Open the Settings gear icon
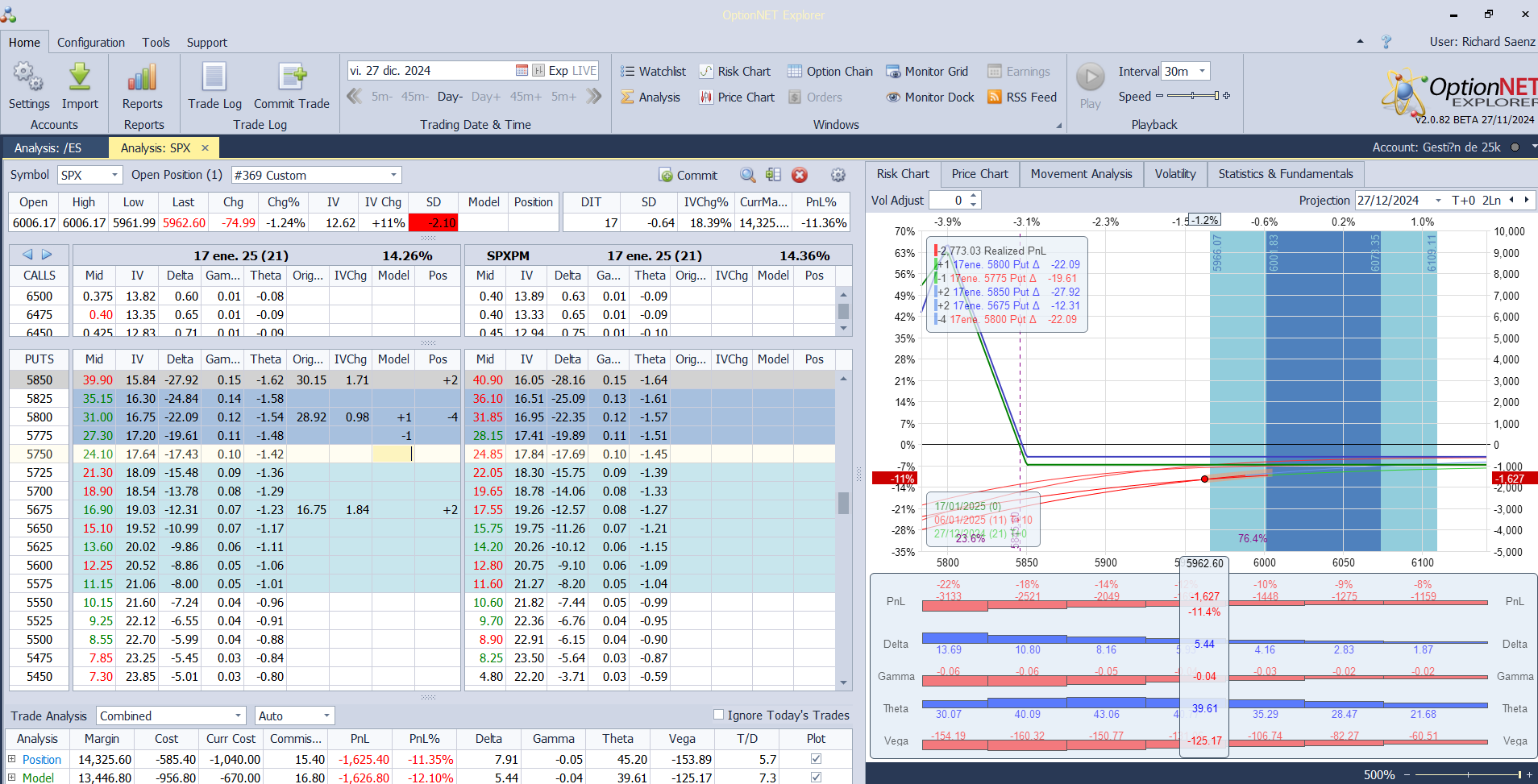 (28, 78)
